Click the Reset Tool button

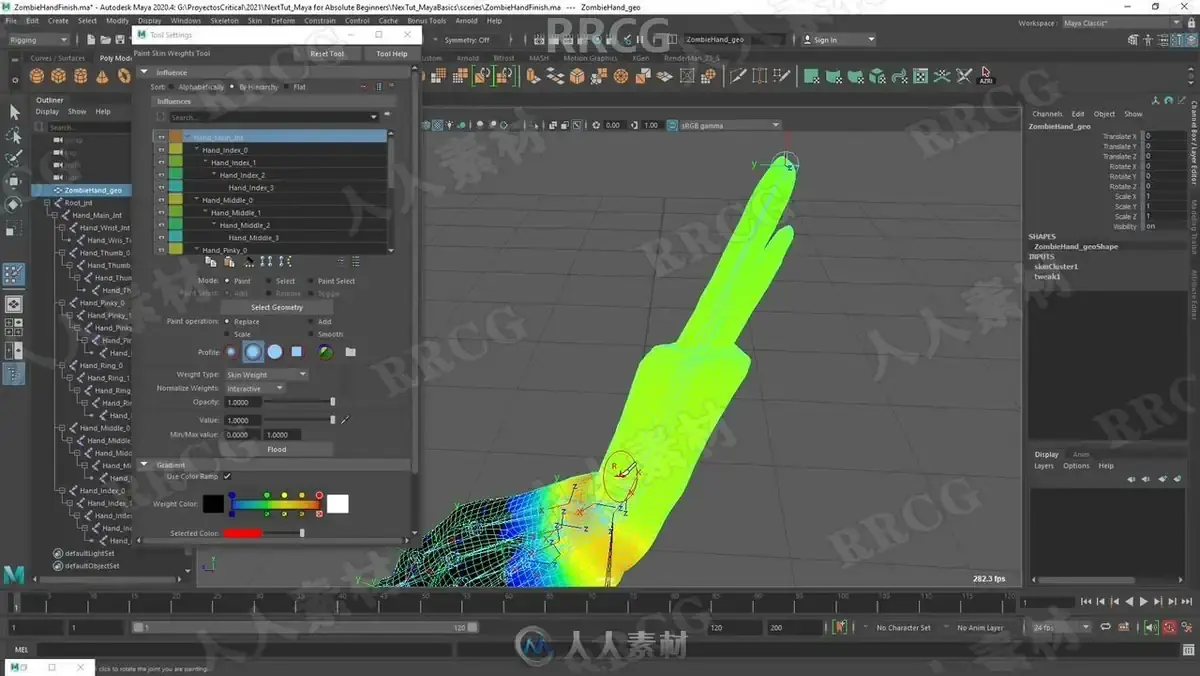click(326, 54)
